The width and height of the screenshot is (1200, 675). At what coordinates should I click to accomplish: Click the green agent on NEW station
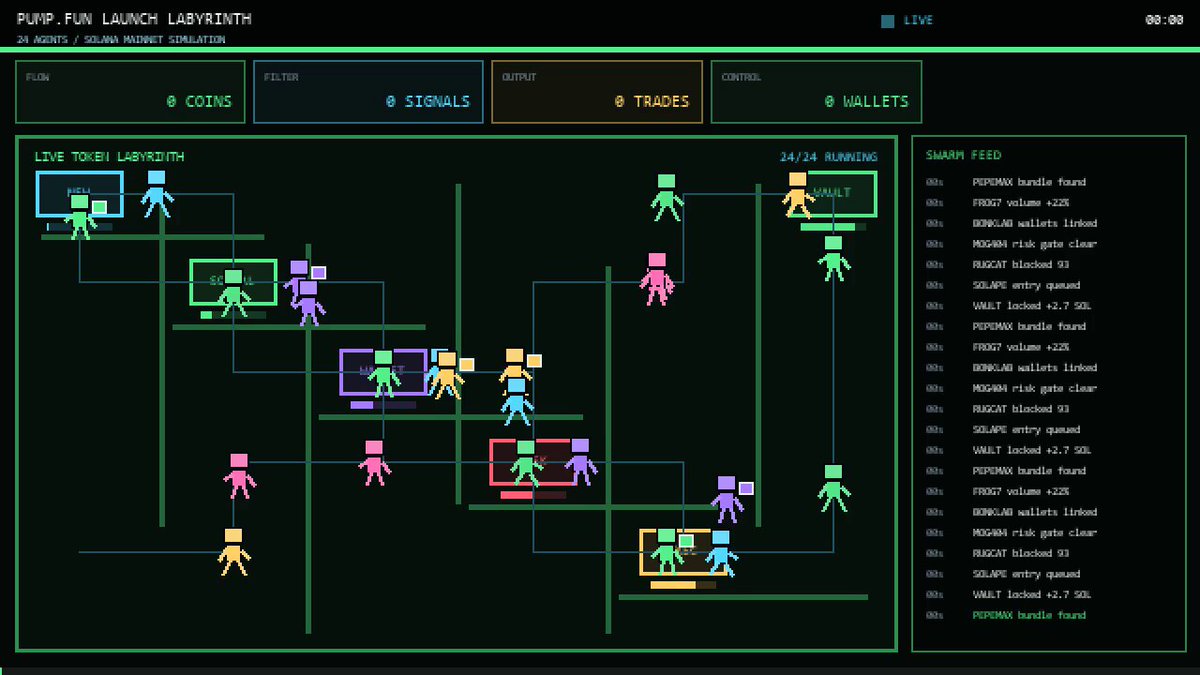pos(79,217)
